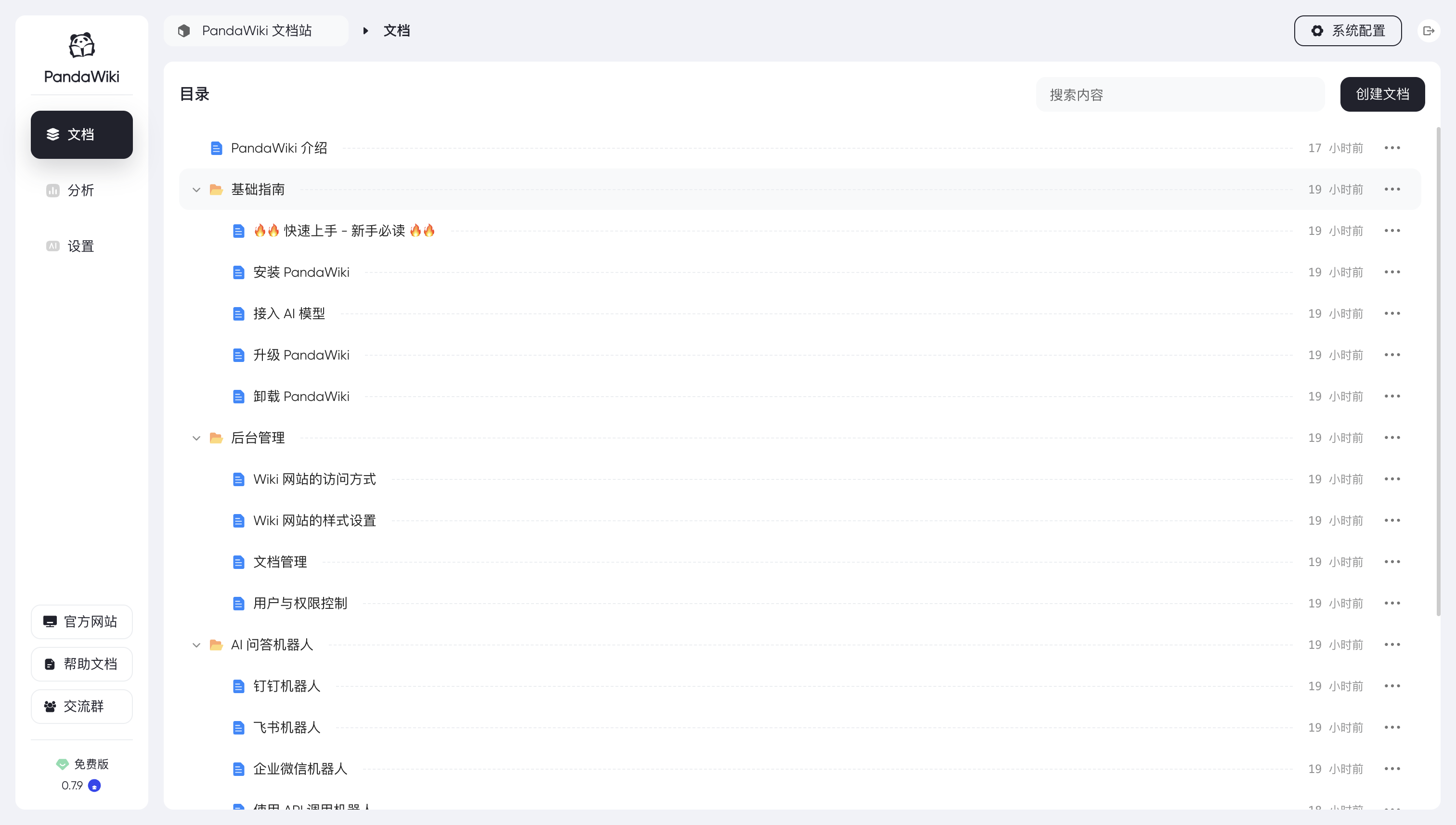Collapse the 基础指南 folder
The width and height of the screenshot is (1456, 825).
point(196,189)
